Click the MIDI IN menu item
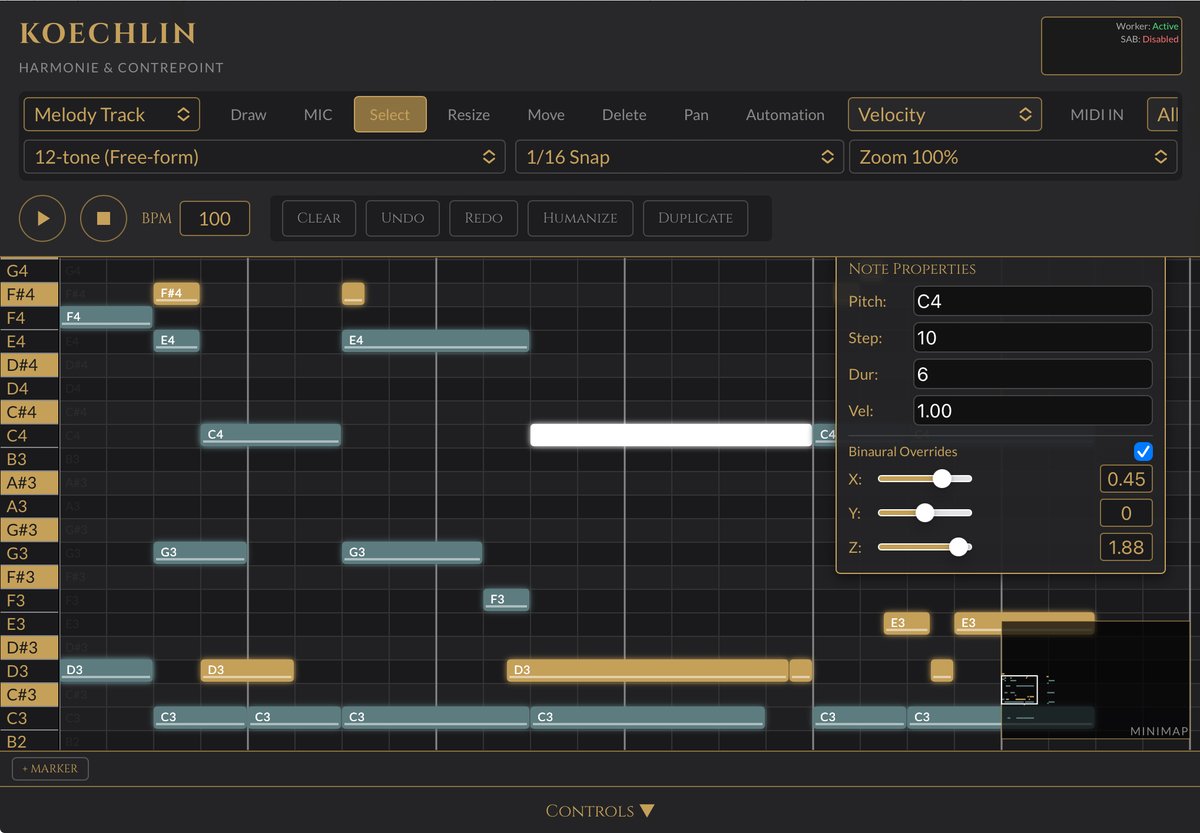This screenshot has width=1200, height=833. (1096, 114)
